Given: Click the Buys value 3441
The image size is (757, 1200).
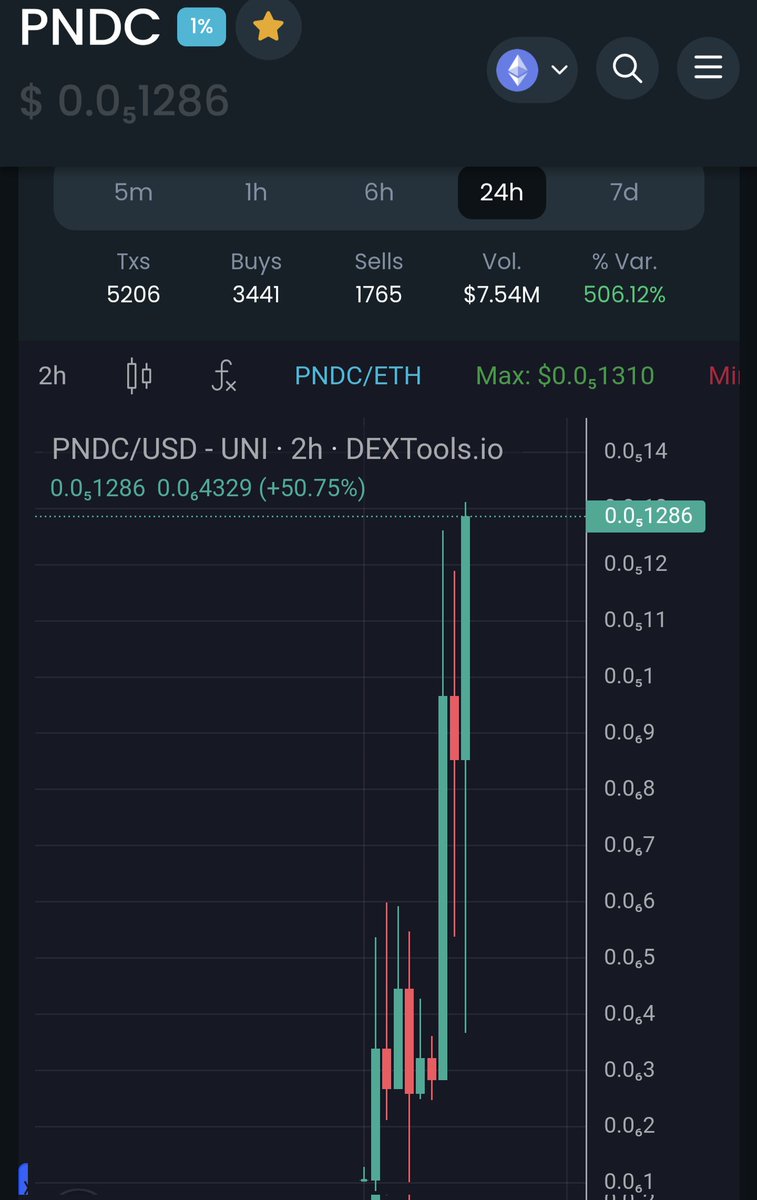Looking at the screenshot, I should tap(256, 294).
